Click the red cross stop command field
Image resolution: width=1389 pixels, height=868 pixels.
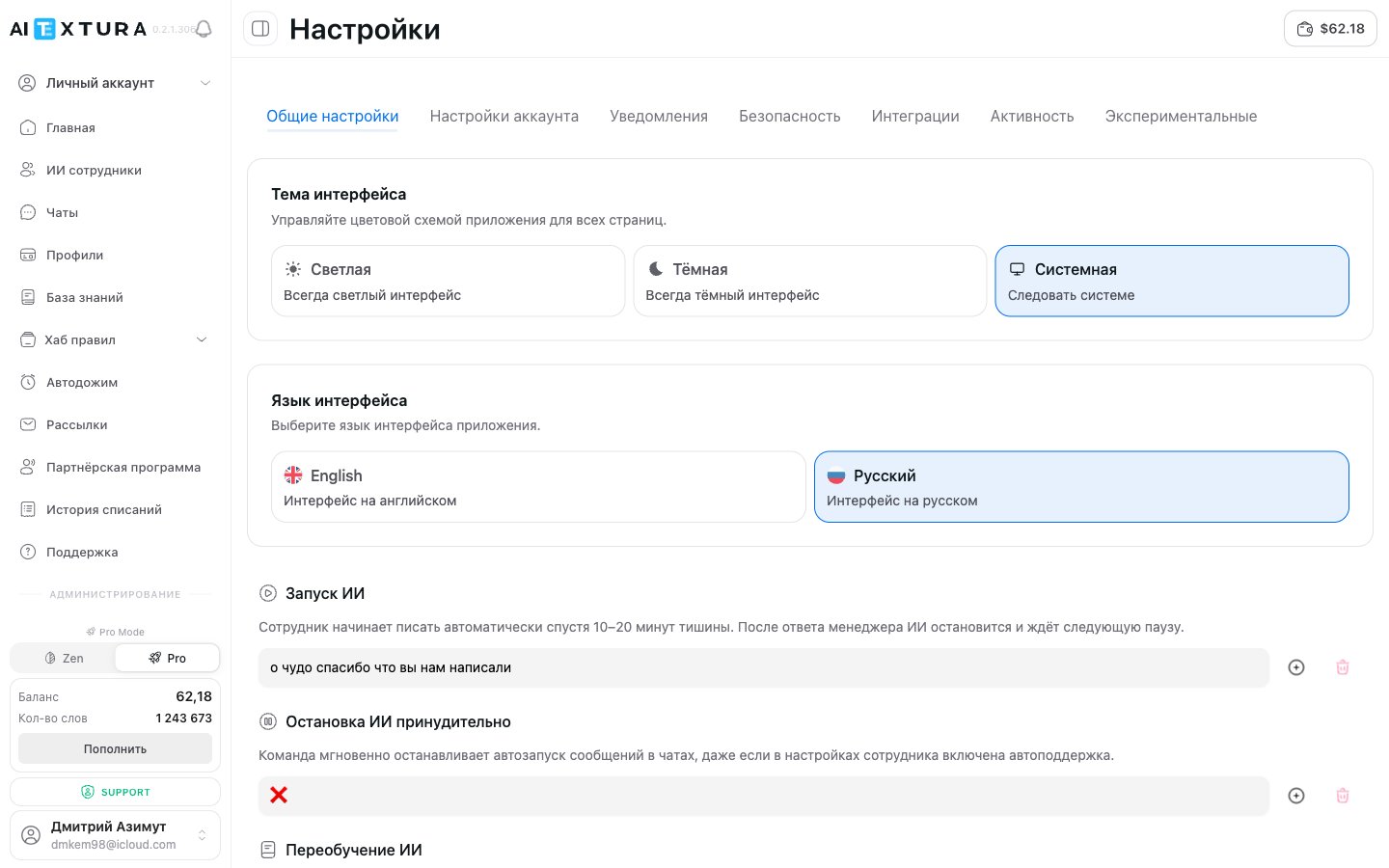pos(764,796)
